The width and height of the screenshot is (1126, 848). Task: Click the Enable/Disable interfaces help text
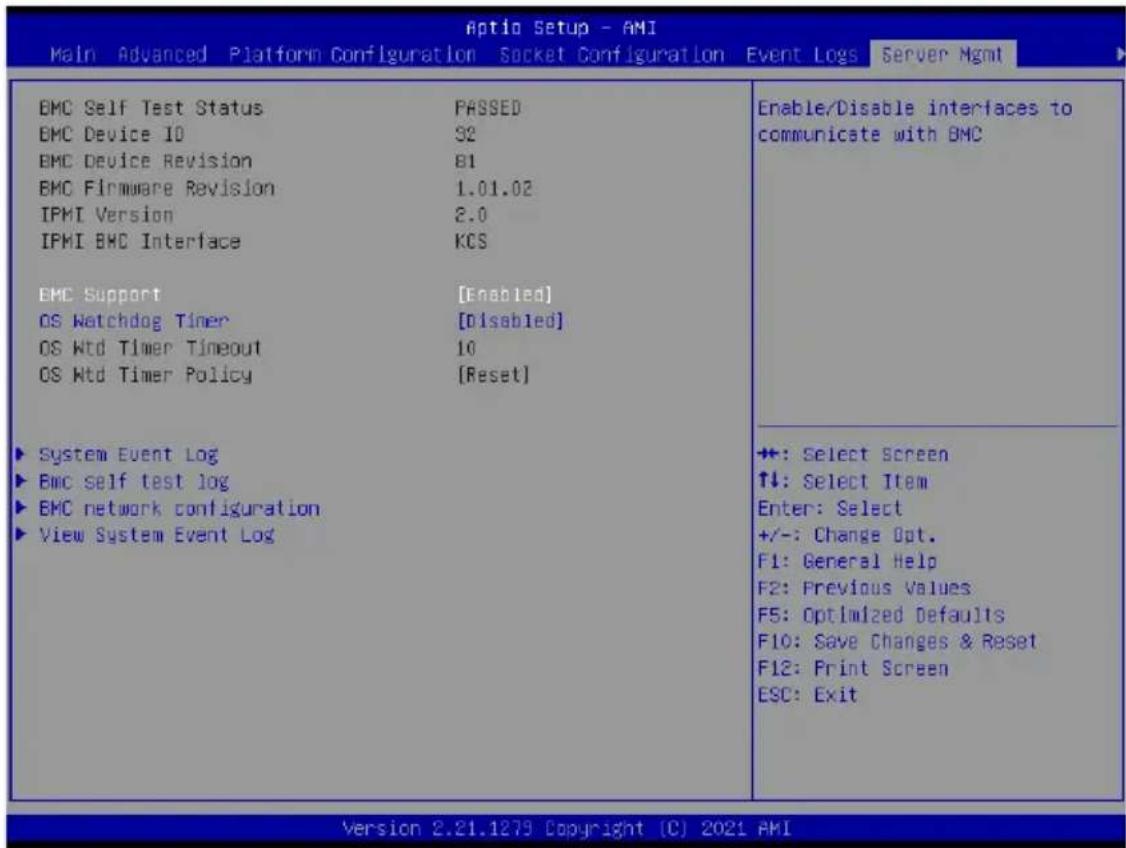(915, 121)
